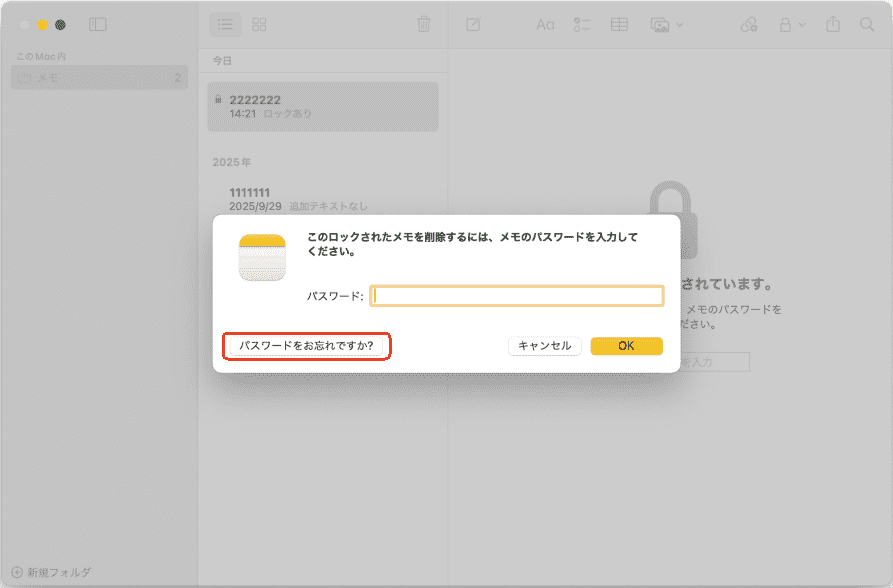Click the キャンセル button
Viewport: 893px width, 588px height.
click(x=544, y=346)
